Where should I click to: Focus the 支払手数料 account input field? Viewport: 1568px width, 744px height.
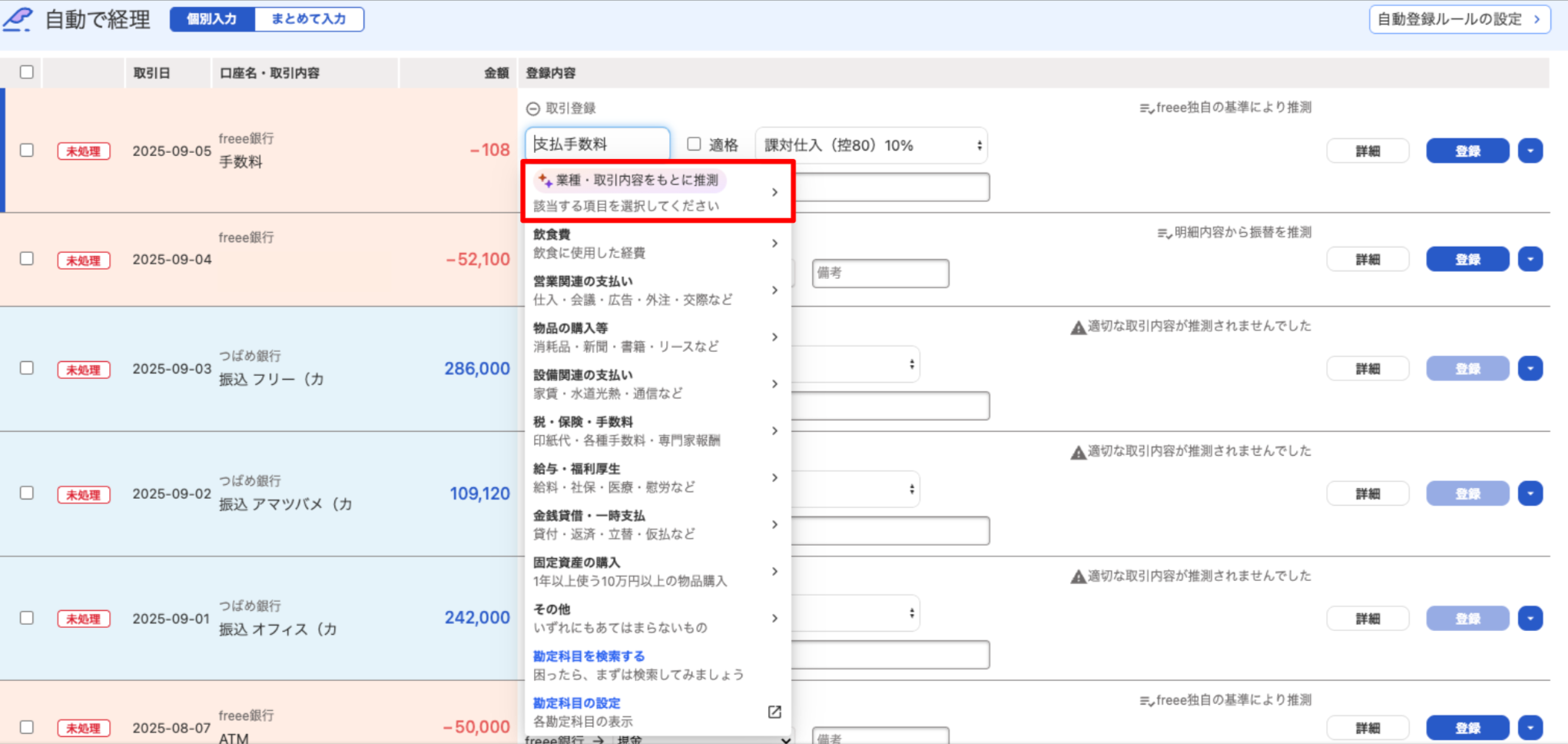coord(598,144)
